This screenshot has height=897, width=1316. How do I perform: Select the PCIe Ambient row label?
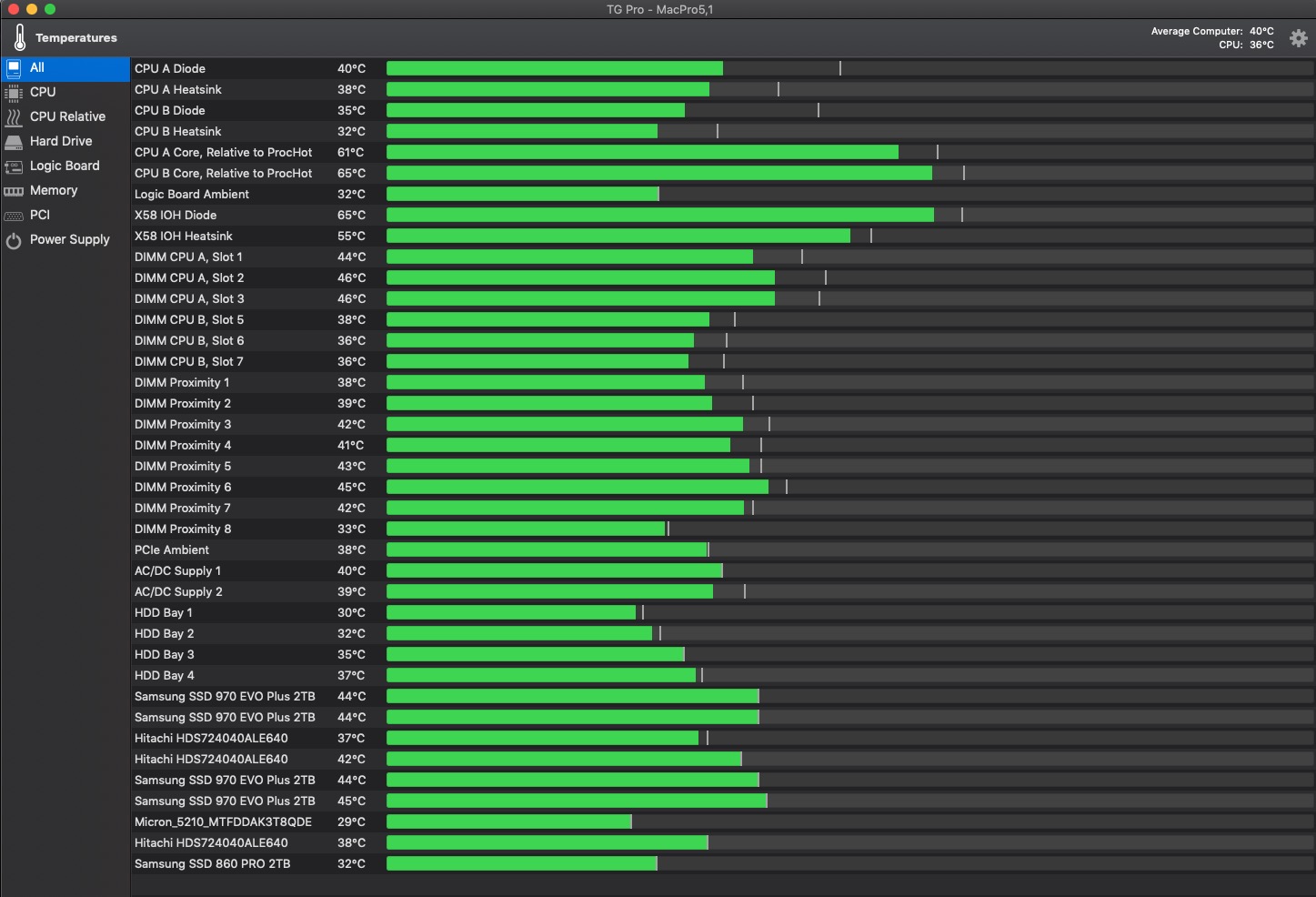[172, 549]
